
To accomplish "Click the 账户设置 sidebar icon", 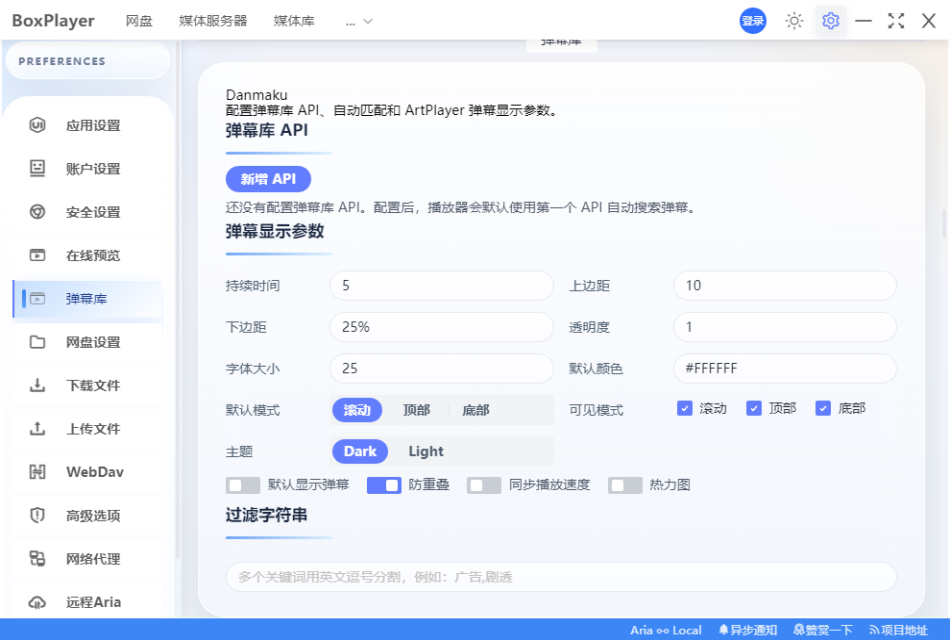I will 38,168.
